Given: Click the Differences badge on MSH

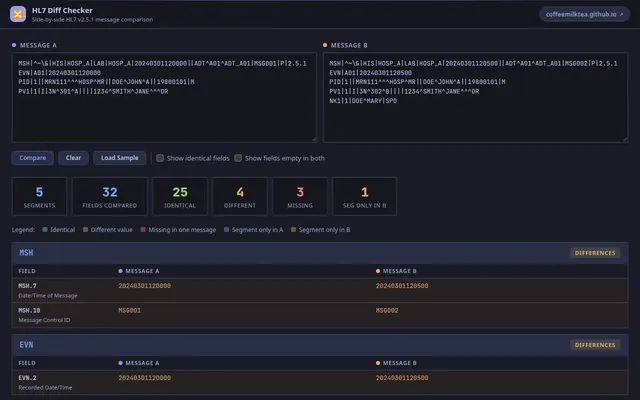Looking at the screenshot, I should pyautogui.click(x=595, y=253).
